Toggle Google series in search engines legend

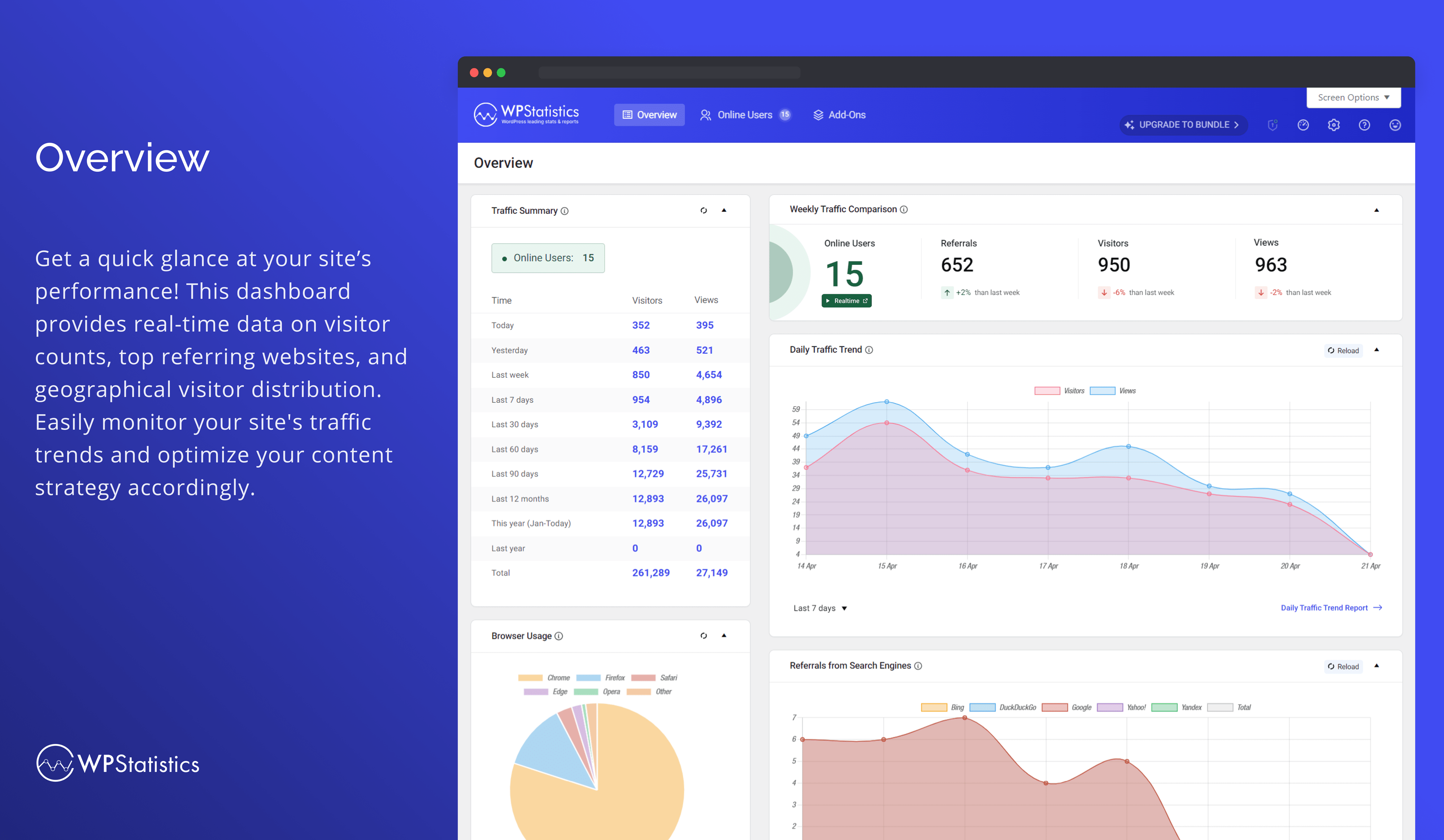click(x=1066, y=708)
